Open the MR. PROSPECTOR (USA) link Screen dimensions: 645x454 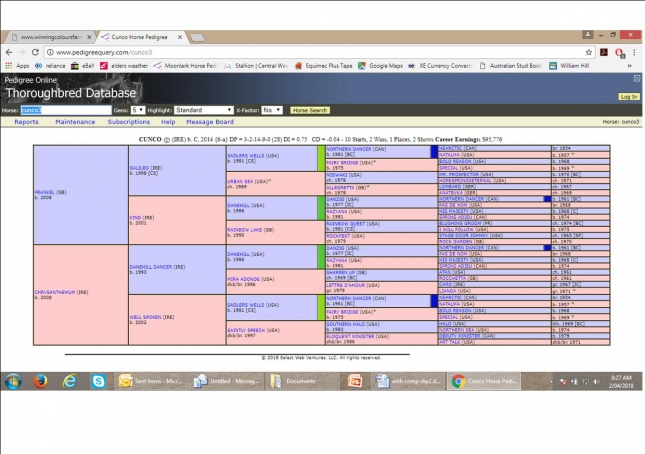[466, 174]
